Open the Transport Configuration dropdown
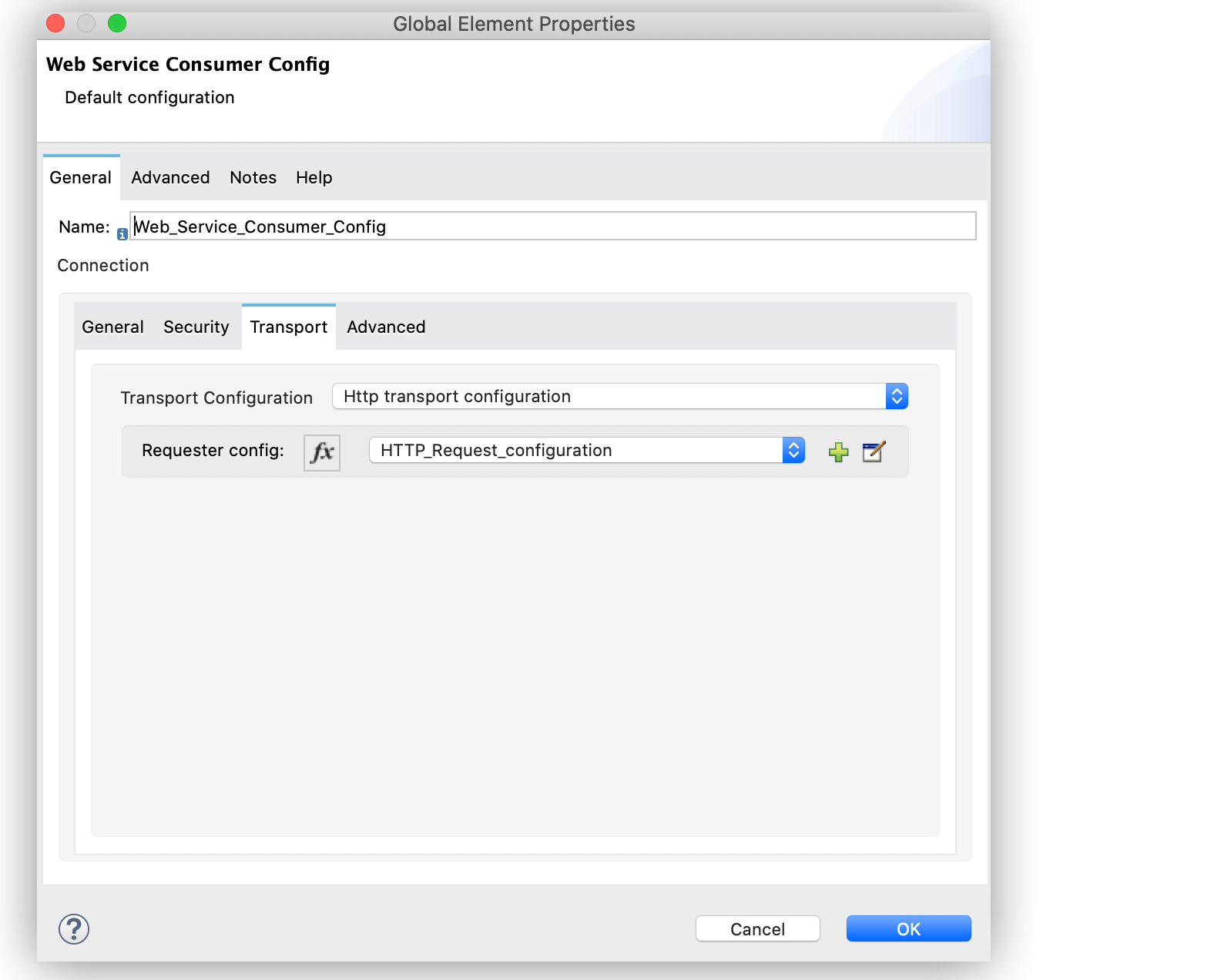 coord(619,396)
